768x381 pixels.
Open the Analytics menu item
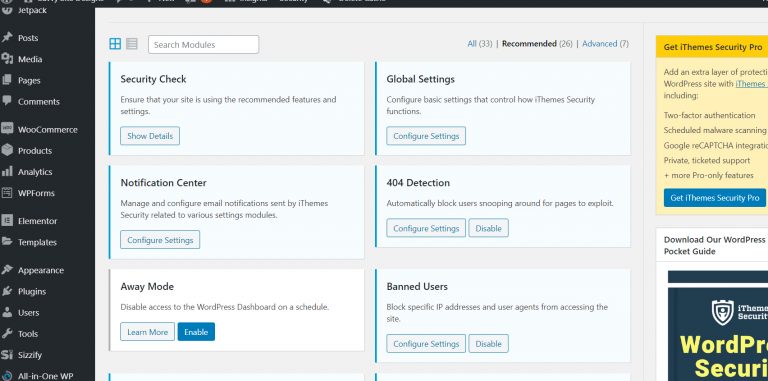coord(35,172)
